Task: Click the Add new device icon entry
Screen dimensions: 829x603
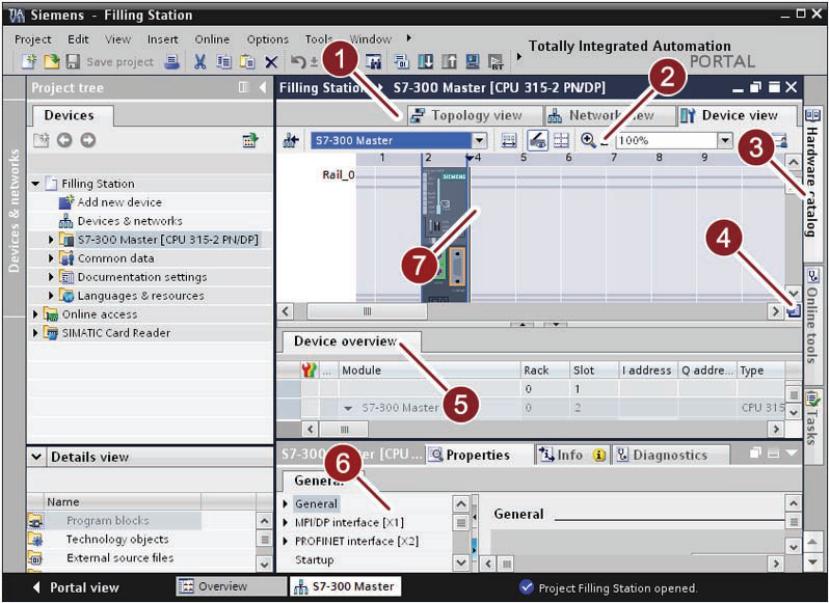Action: [x=67, y=202]
